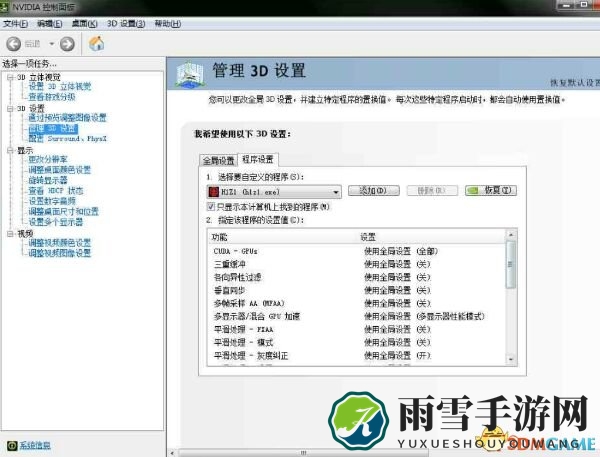
Task: Open the 系统信息 link
Action: 35,446
